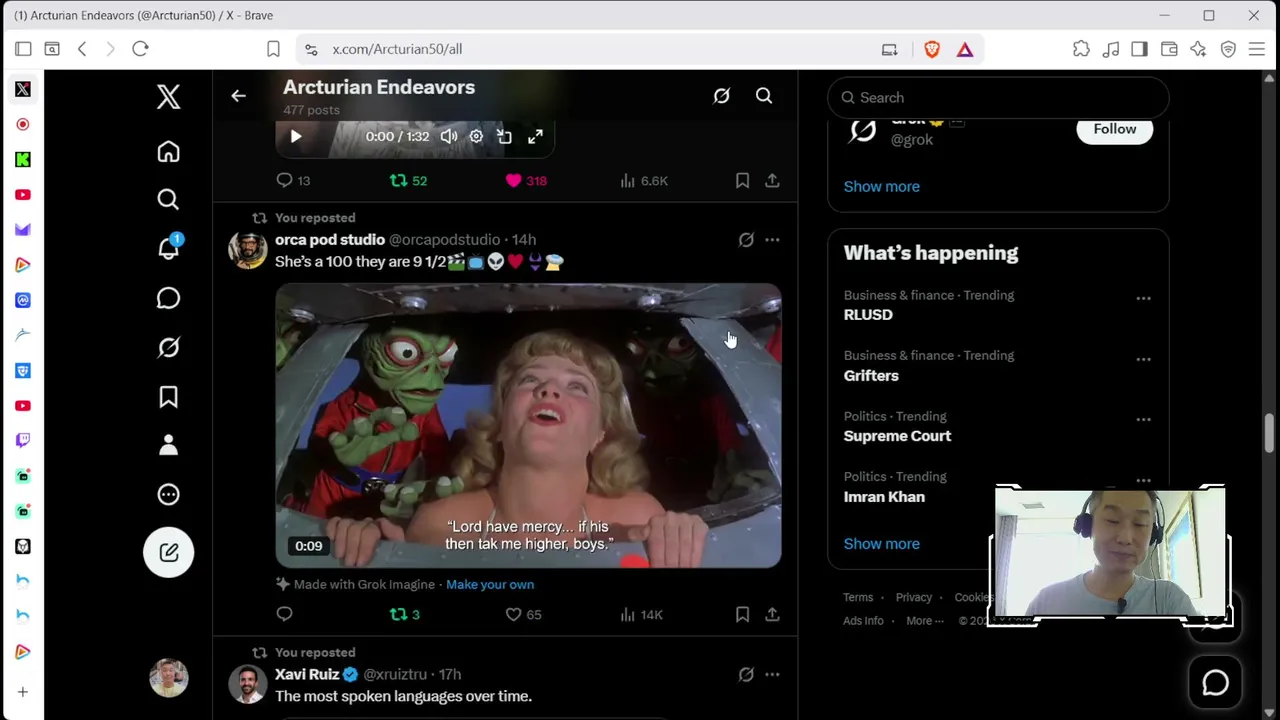Open the account avatar menu at bottom left
This screenshot has height=720, width=1280.
point(168,678)
